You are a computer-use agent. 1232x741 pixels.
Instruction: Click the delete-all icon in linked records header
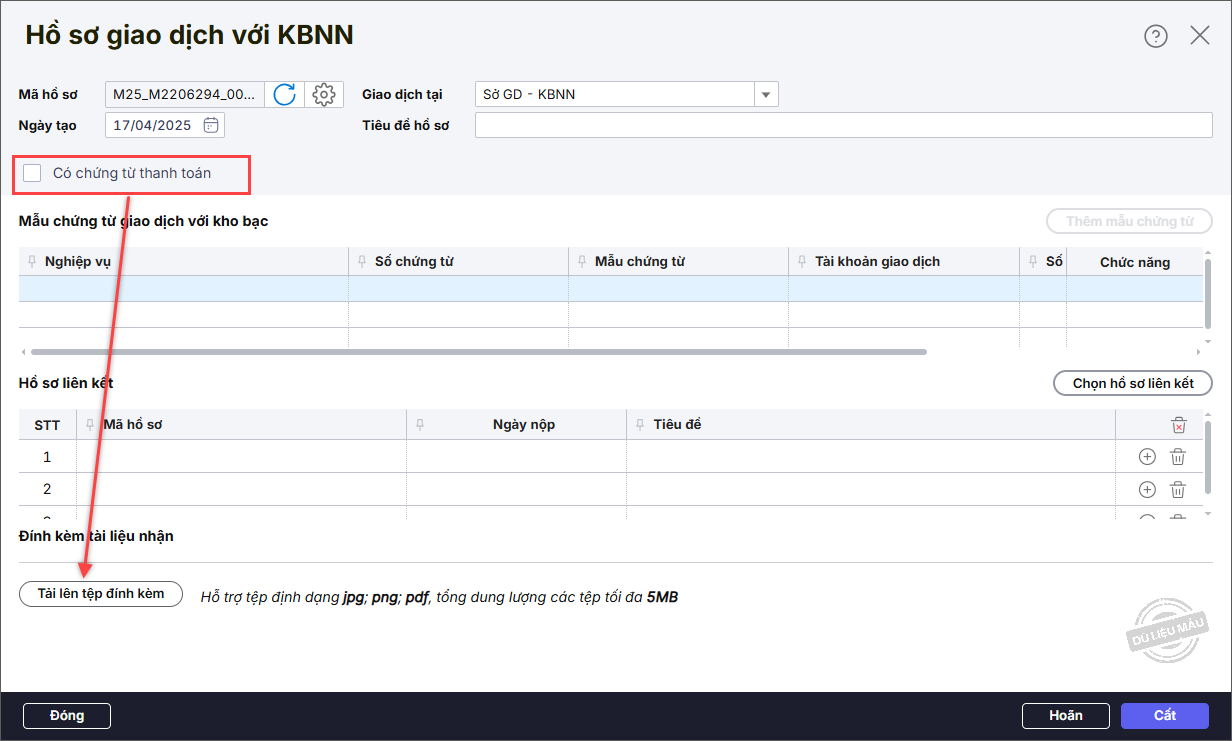(x=1178, y=425)
